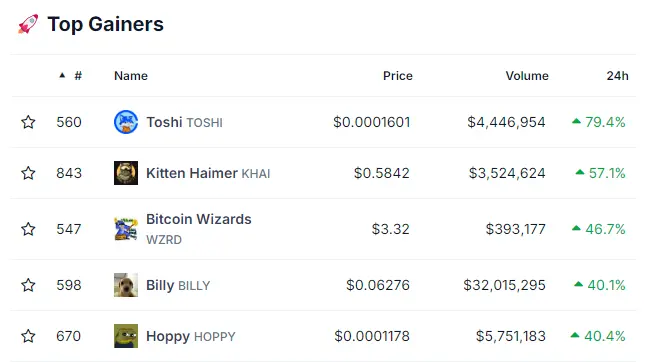Star the Billy row
The image size is (651, 362).
[28, 285]
